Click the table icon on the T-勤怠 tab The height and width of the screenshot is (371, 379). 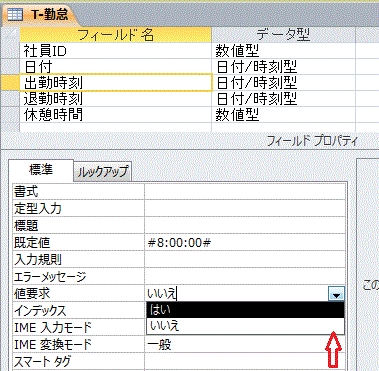pyautogui.click(x=15, y=15)
